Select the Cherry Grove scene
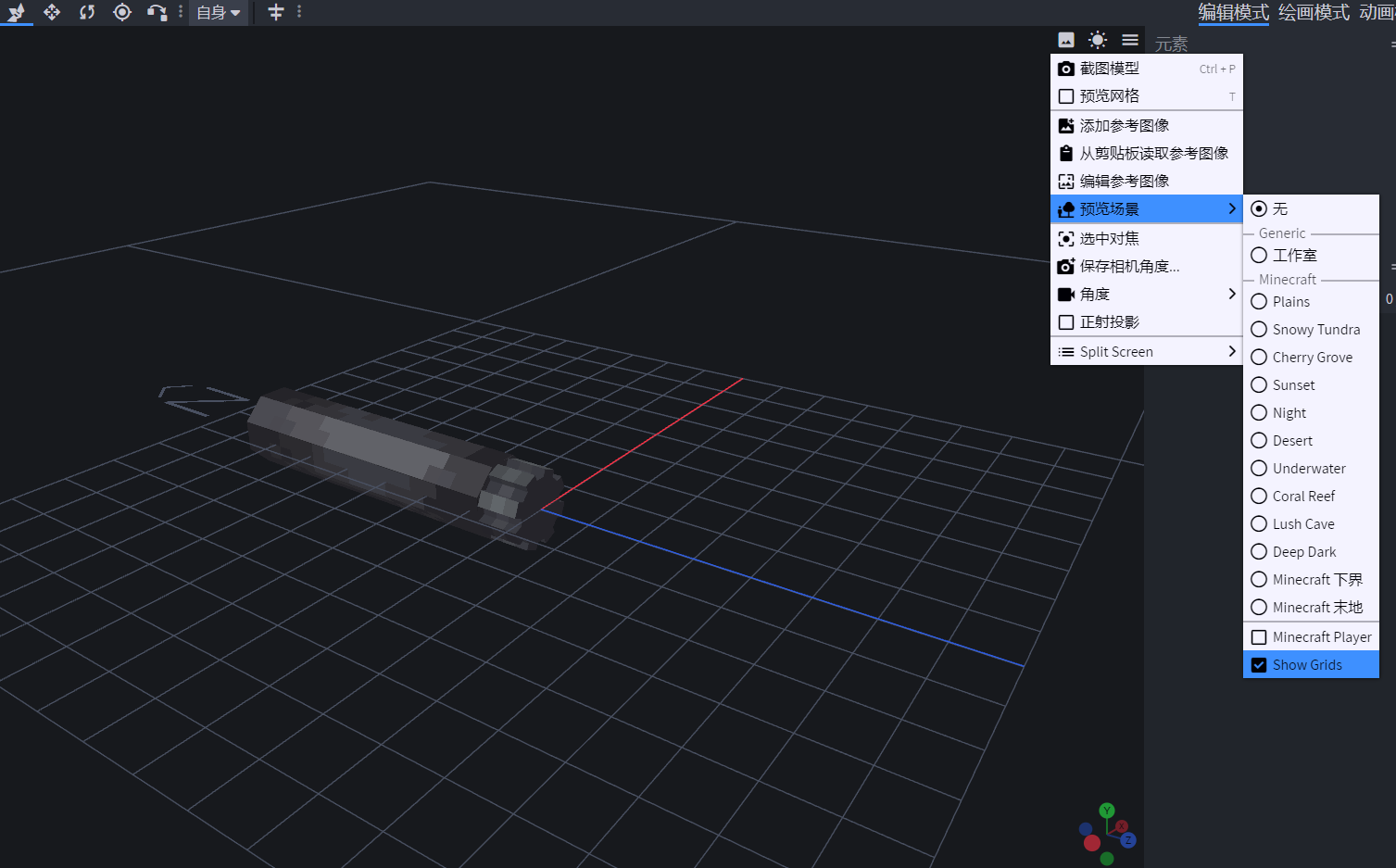Image resolution: width=1396 pixels, height=868 pixels. click(1311, 357)
